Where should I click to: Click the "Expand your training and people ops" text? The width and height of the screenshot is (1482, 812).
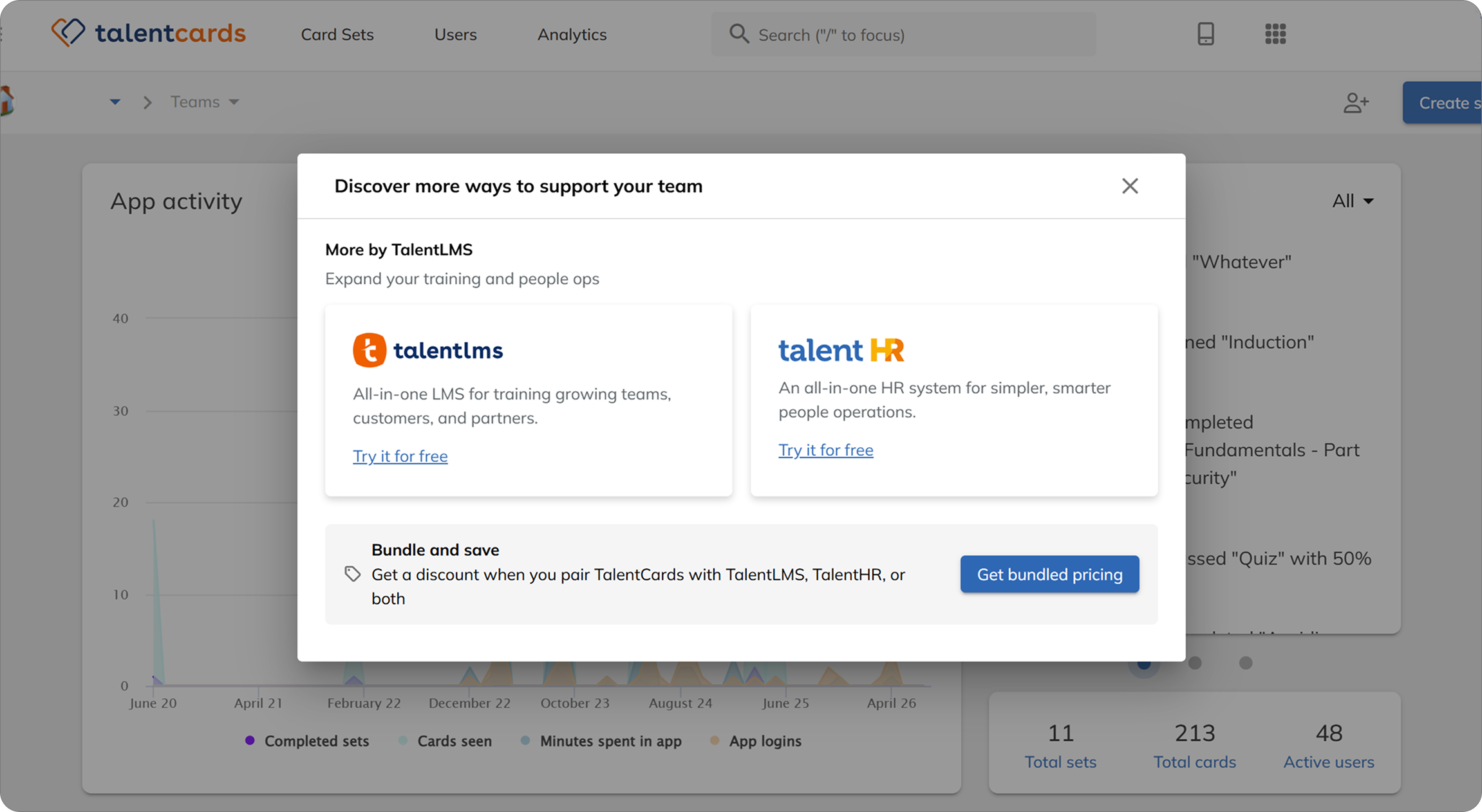pos(462,279)
